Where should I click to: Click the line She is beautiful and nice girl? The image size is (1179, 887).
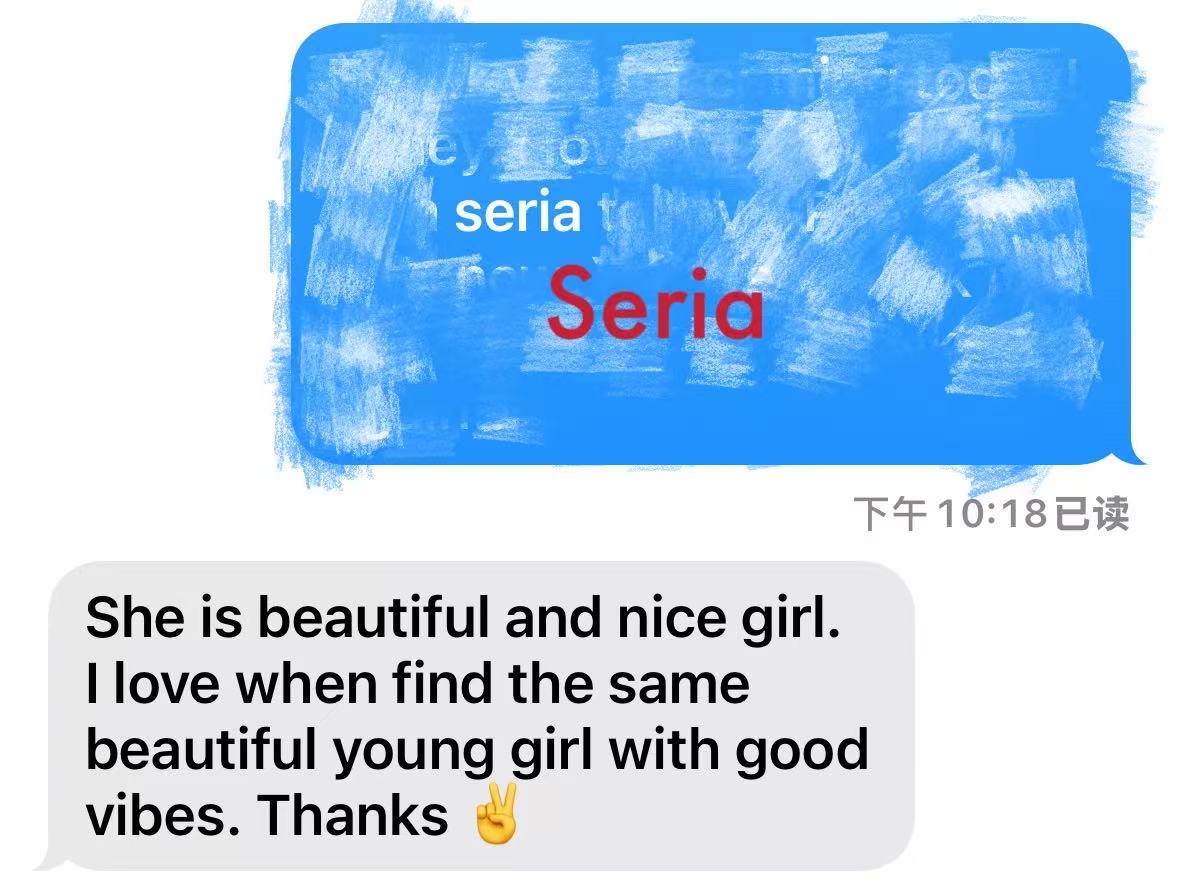pos(463,617)
